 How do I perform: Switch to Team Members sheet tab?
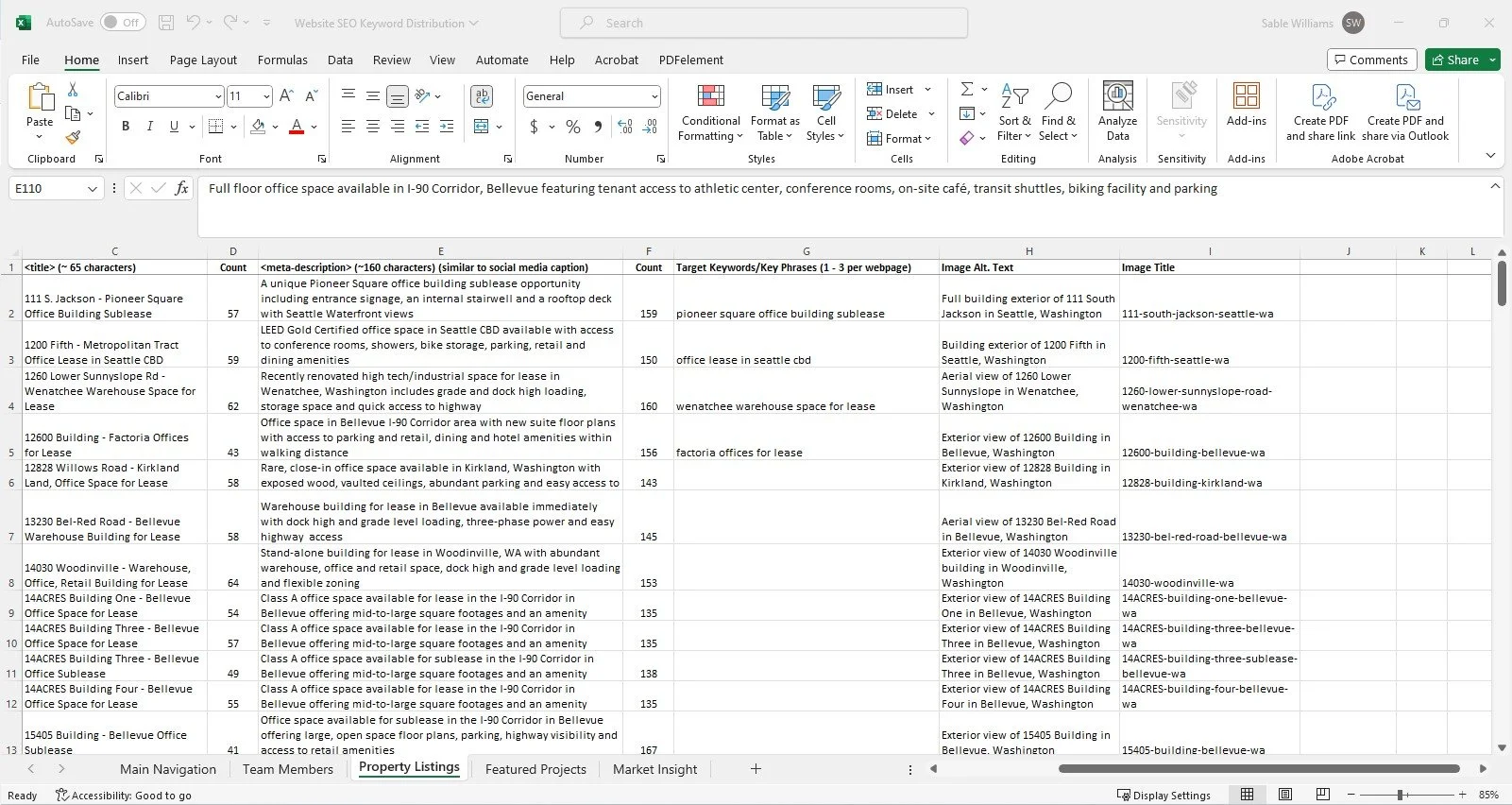tap(288, 769)
